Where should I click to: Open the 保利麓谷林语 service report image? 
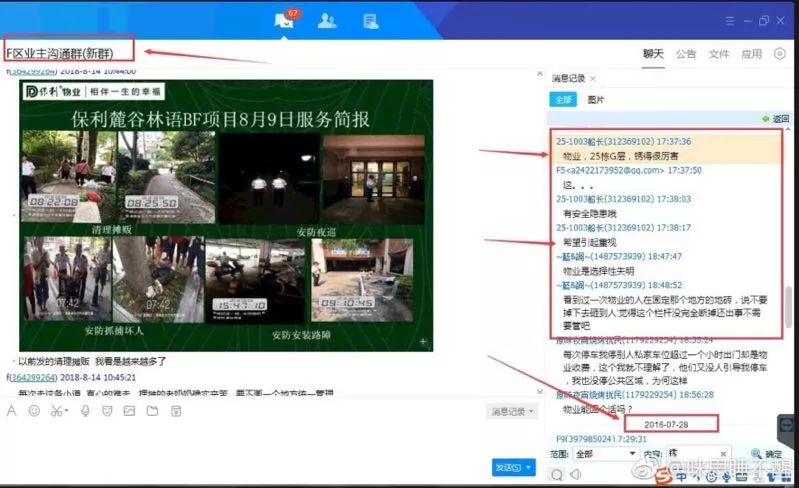(226, 215)
